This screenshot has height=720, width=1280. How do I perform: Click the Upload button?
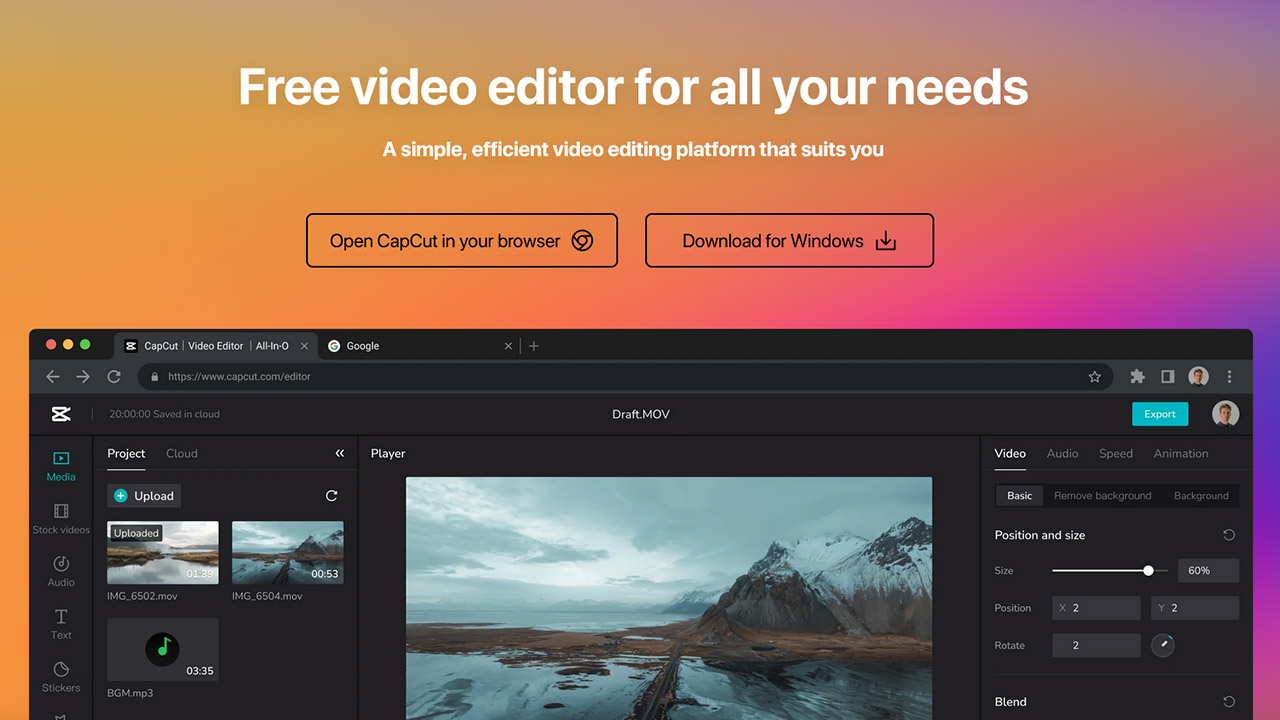pos(143,495)
